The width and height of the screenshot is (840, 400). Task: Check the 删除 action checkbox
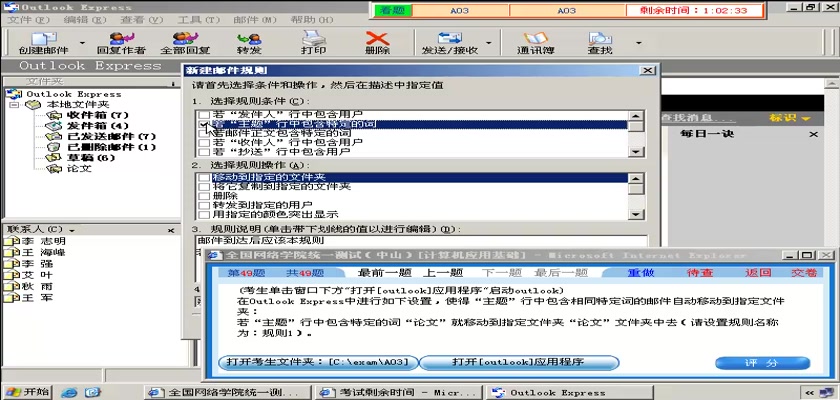(203, 196)
